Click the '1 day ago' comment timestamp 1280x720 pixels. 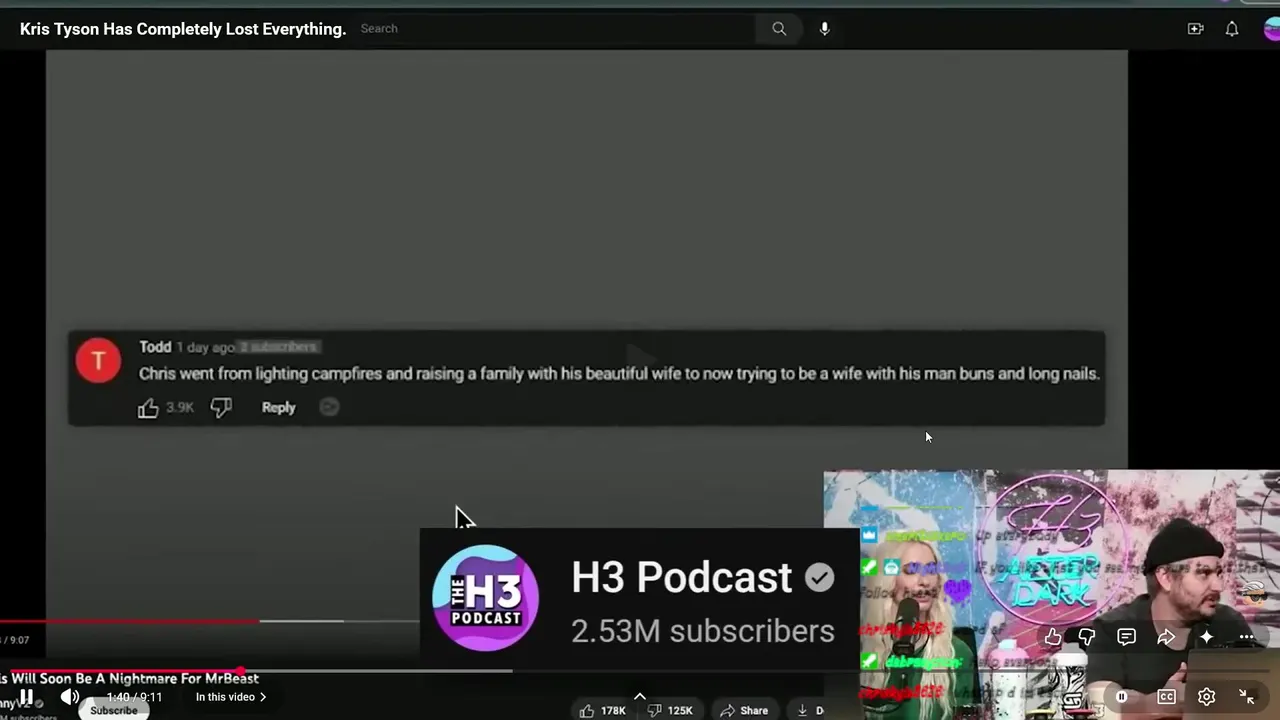click(205, 347)
